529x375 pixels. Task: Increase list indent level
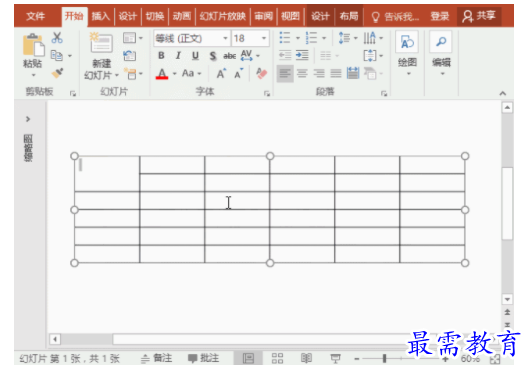(302, 55)
